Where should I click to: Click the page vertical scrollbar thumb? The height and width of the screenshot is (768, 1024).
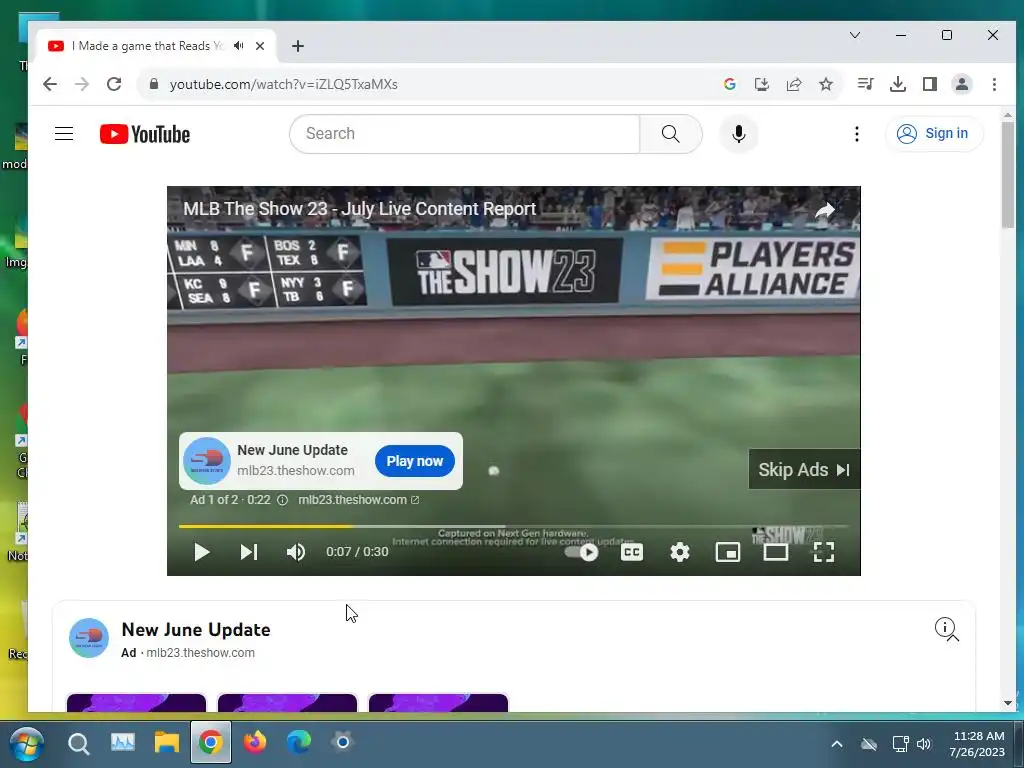pos(1008,175)
